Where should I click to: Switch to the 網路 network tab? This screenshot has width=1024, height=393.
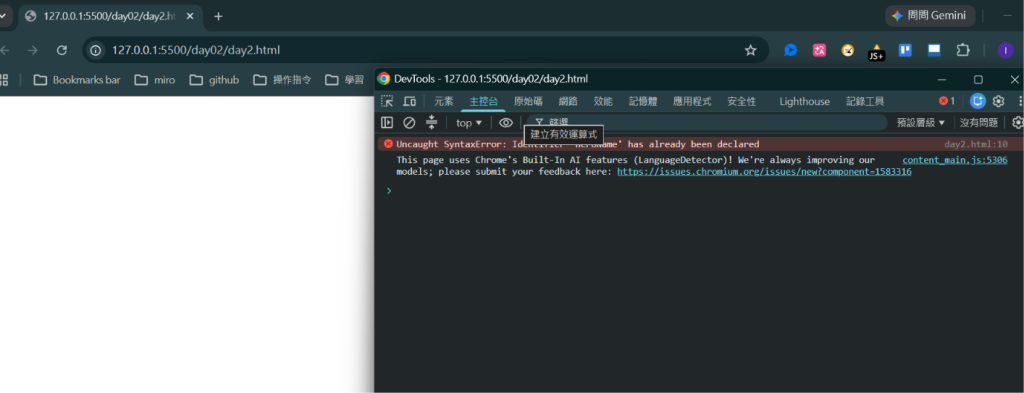(x=568, y=101)
